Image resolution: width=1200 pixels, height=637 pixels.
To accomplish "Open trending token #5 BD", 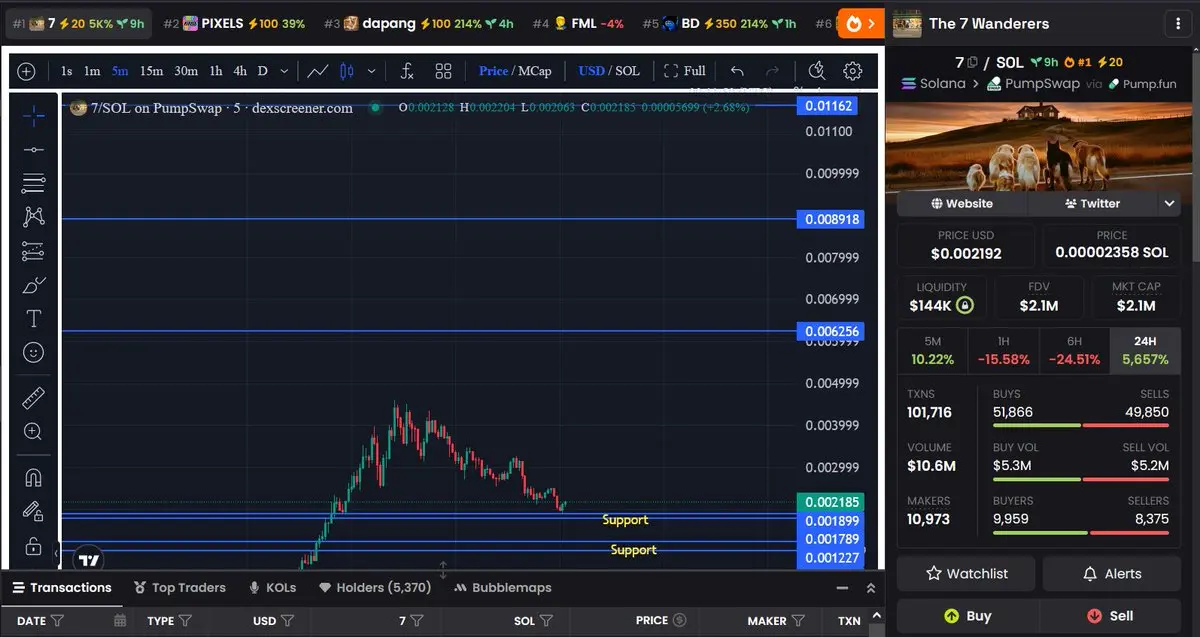I will 719,23.
